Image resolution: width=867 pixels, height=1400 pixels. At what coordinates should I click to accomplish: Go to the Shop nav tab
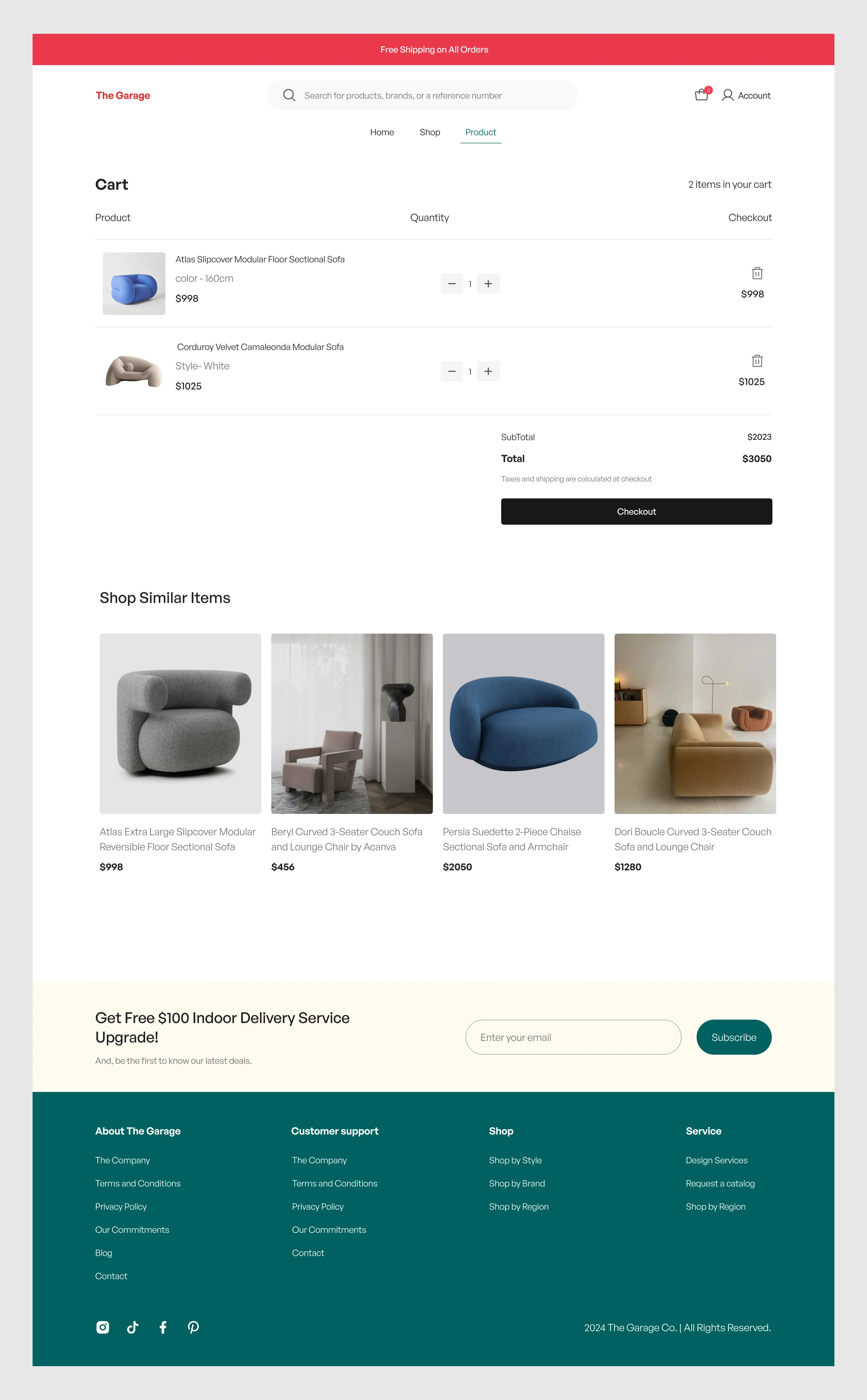[429, 132]
